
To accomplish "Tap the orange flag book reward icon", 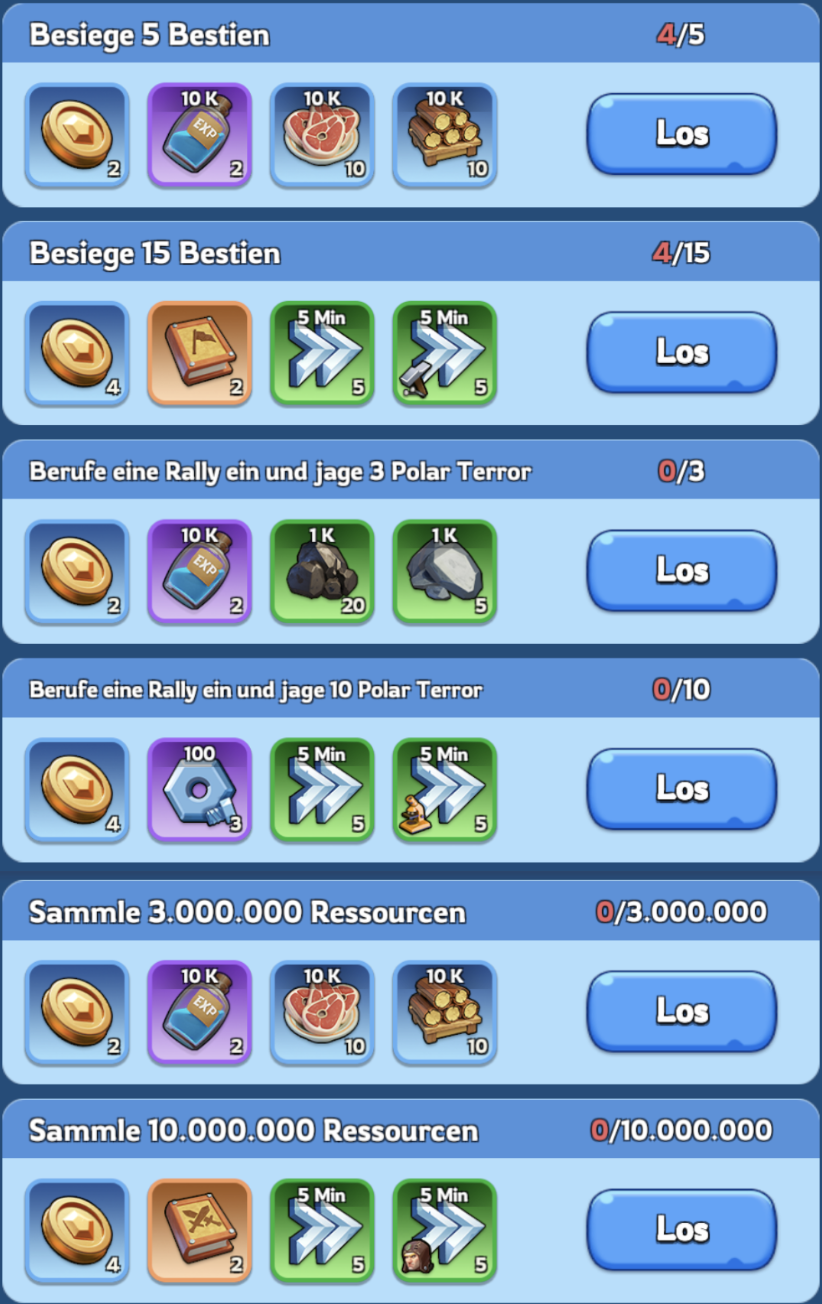I will point(200,353).
